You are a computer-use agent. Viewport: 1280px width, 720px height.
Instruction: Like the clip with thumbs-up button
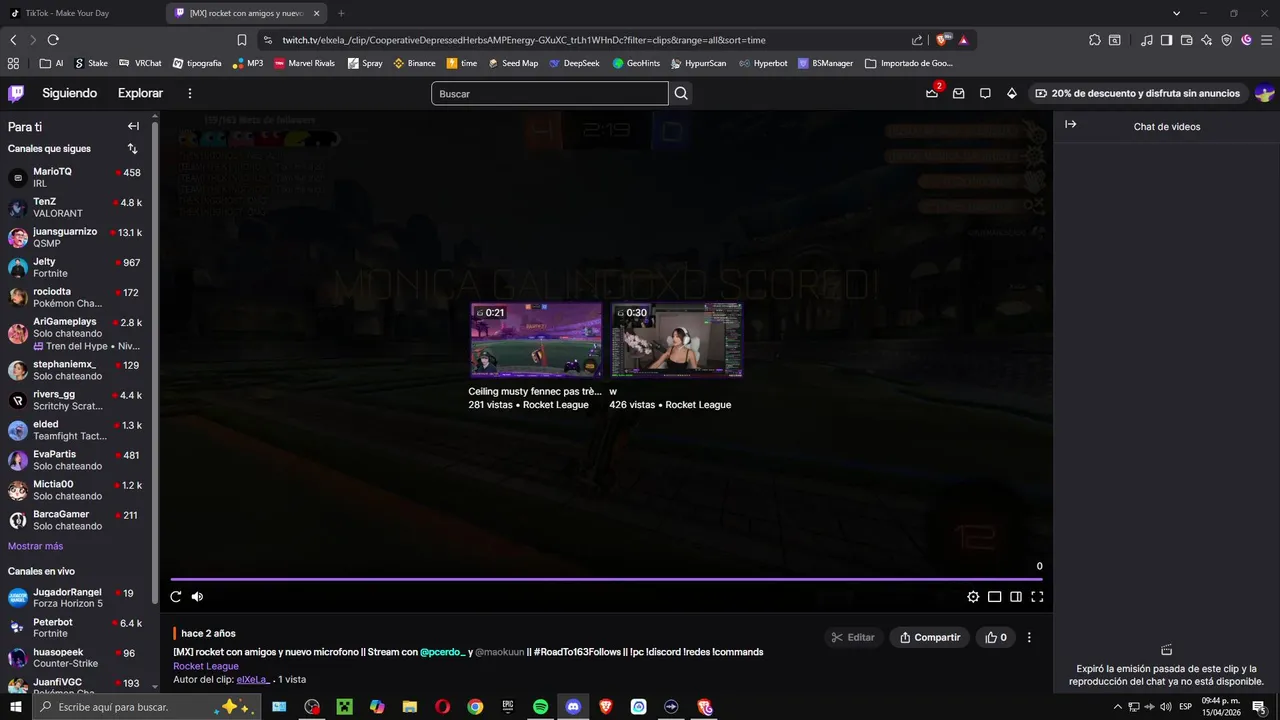(x=996, y=637)
